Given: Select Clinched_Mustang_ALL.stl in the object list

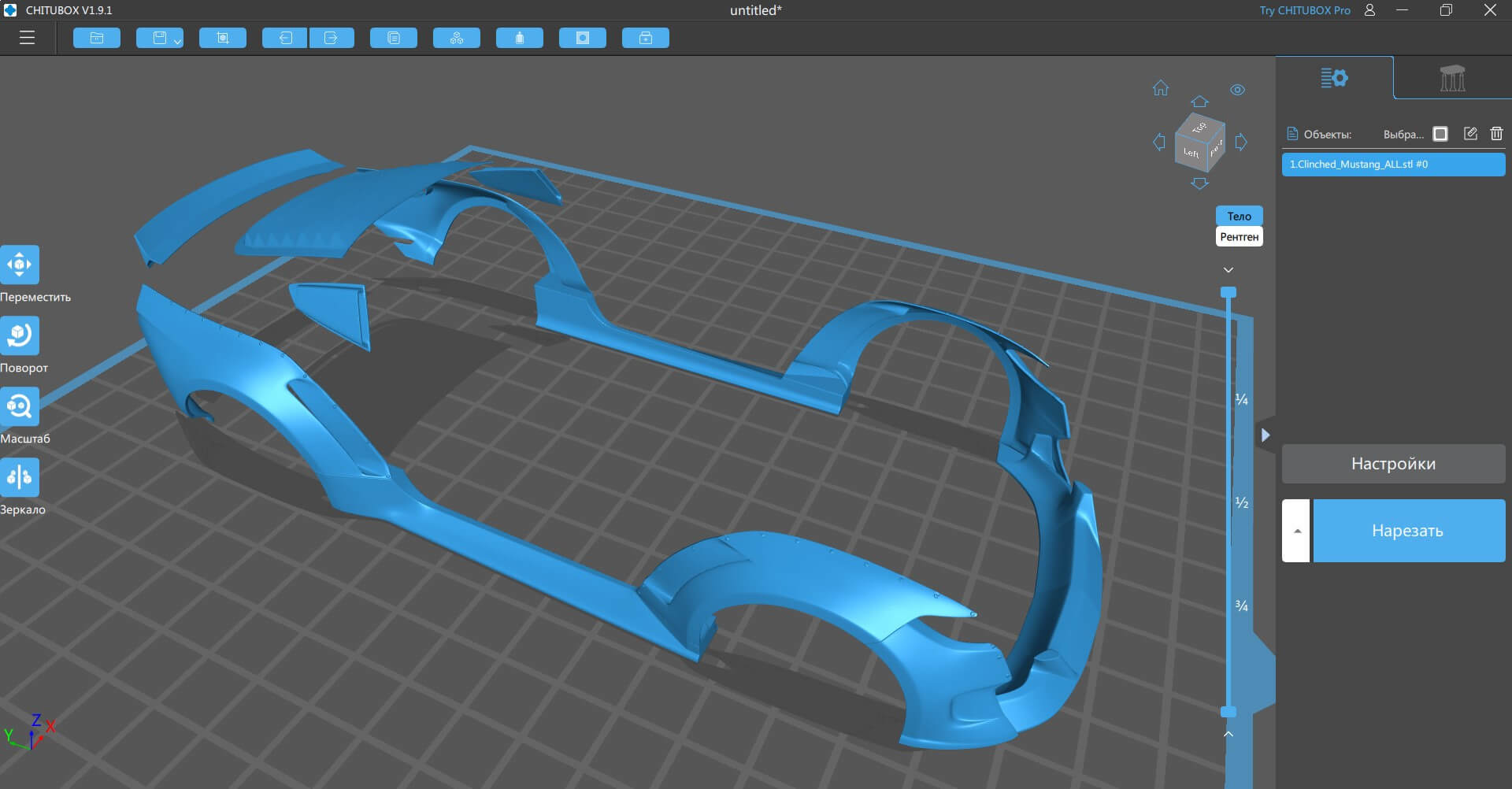Looking at the screenshot, I should tap(1392, 165).
